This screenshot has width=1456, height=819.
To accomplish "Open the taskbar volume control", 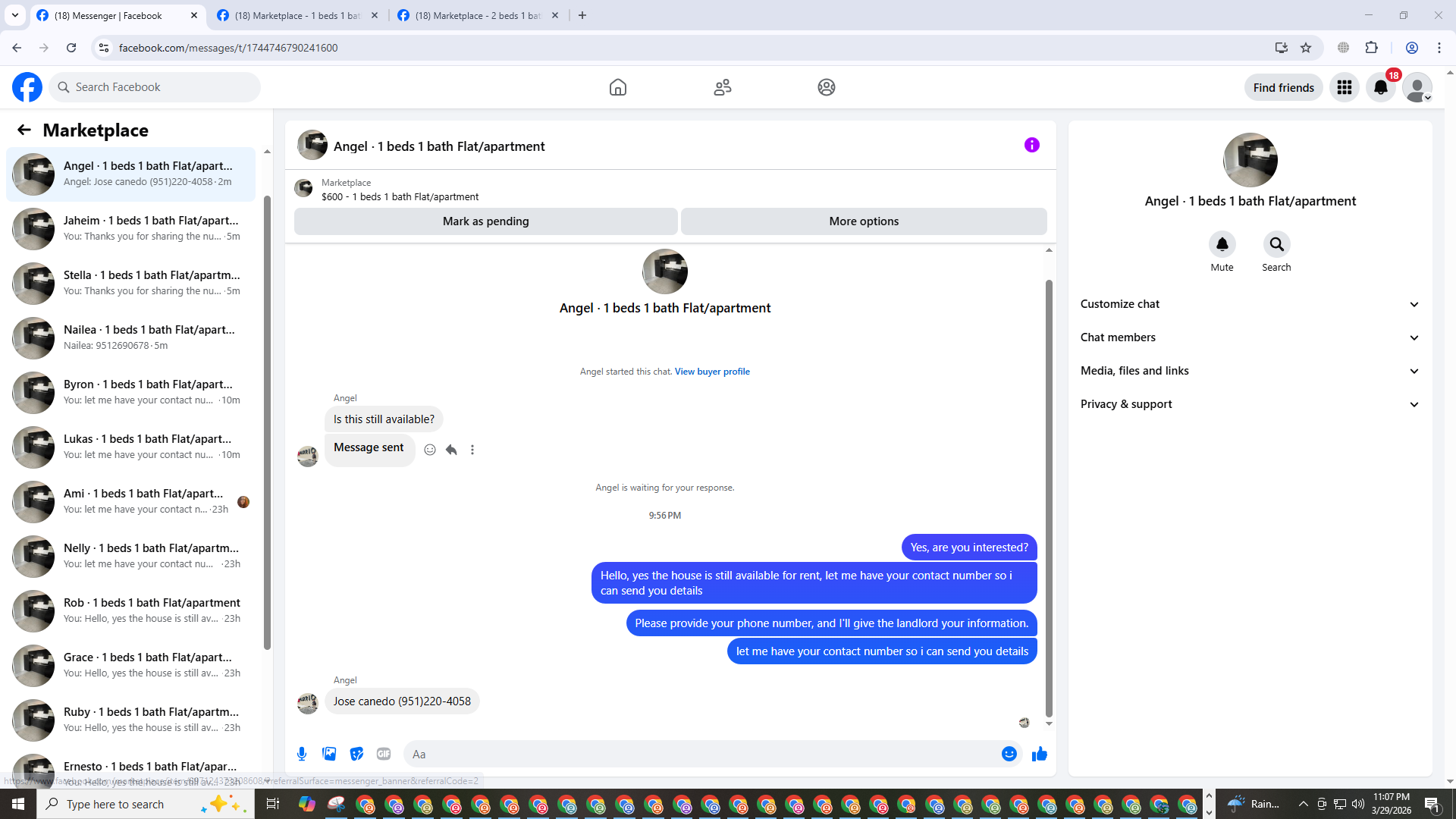I will (1357, 804).
